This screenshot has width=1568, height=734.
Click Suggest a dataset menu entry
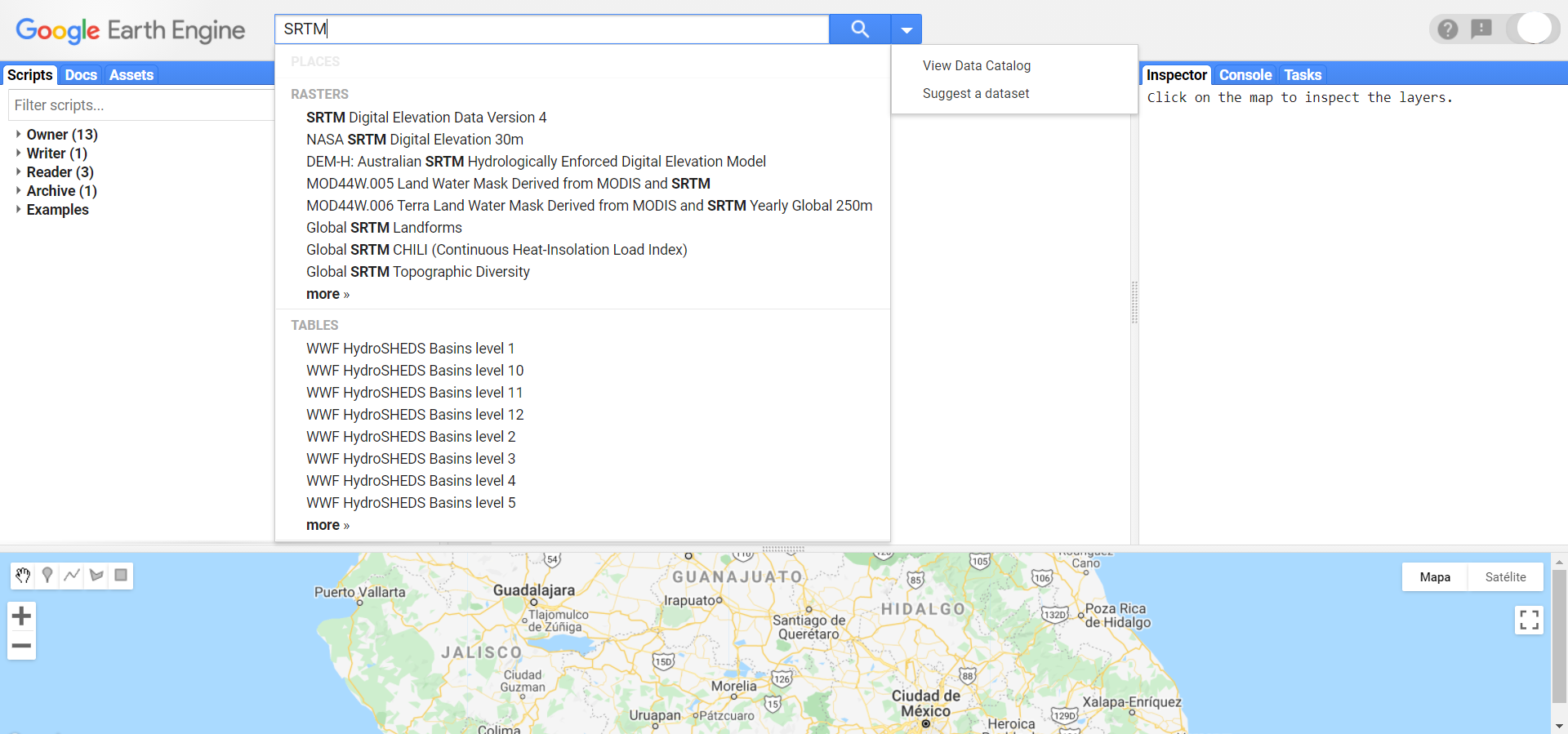coord(976,93)
